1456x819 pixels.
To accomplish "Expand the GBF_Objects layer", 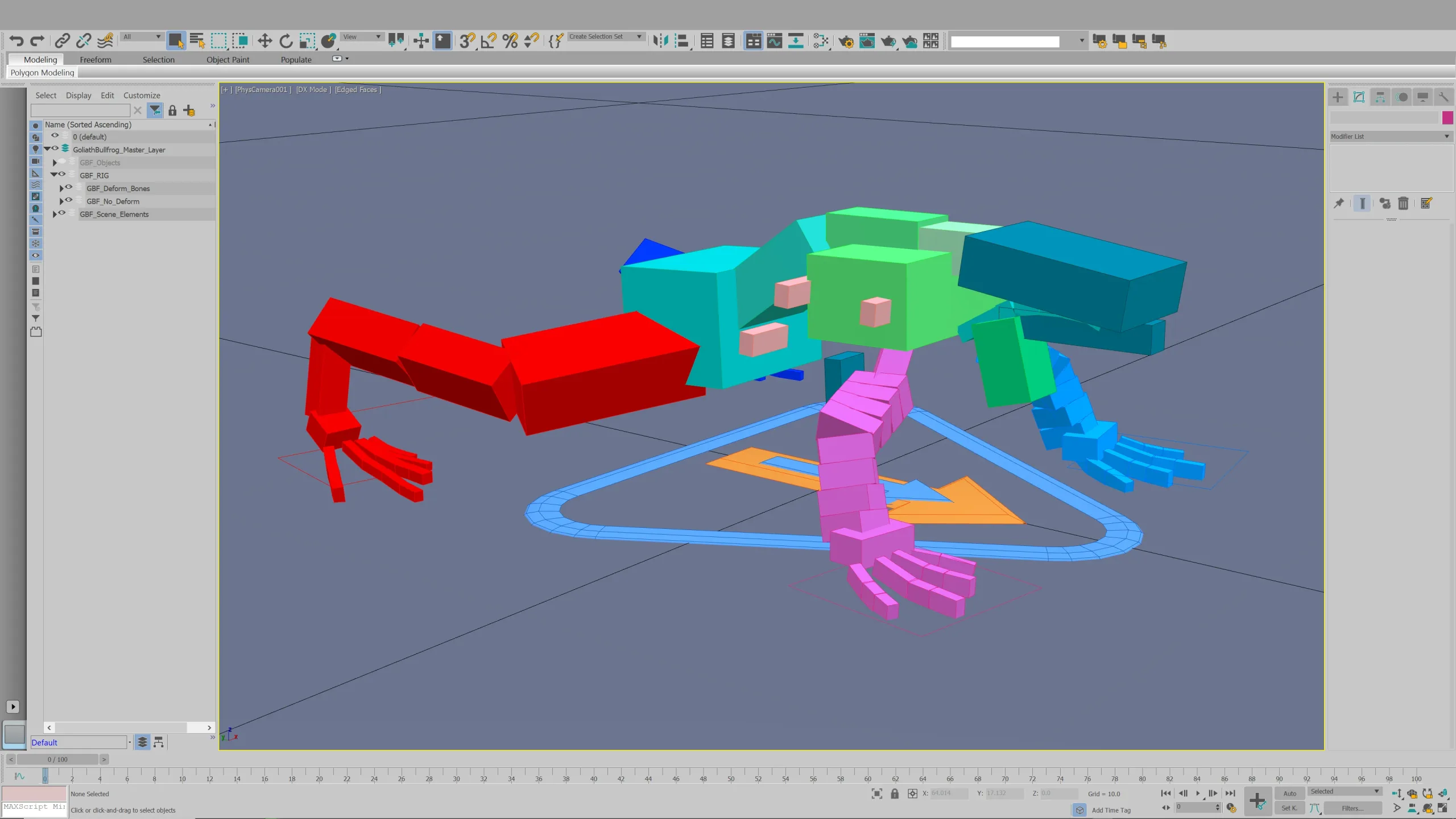I will 55,163.
